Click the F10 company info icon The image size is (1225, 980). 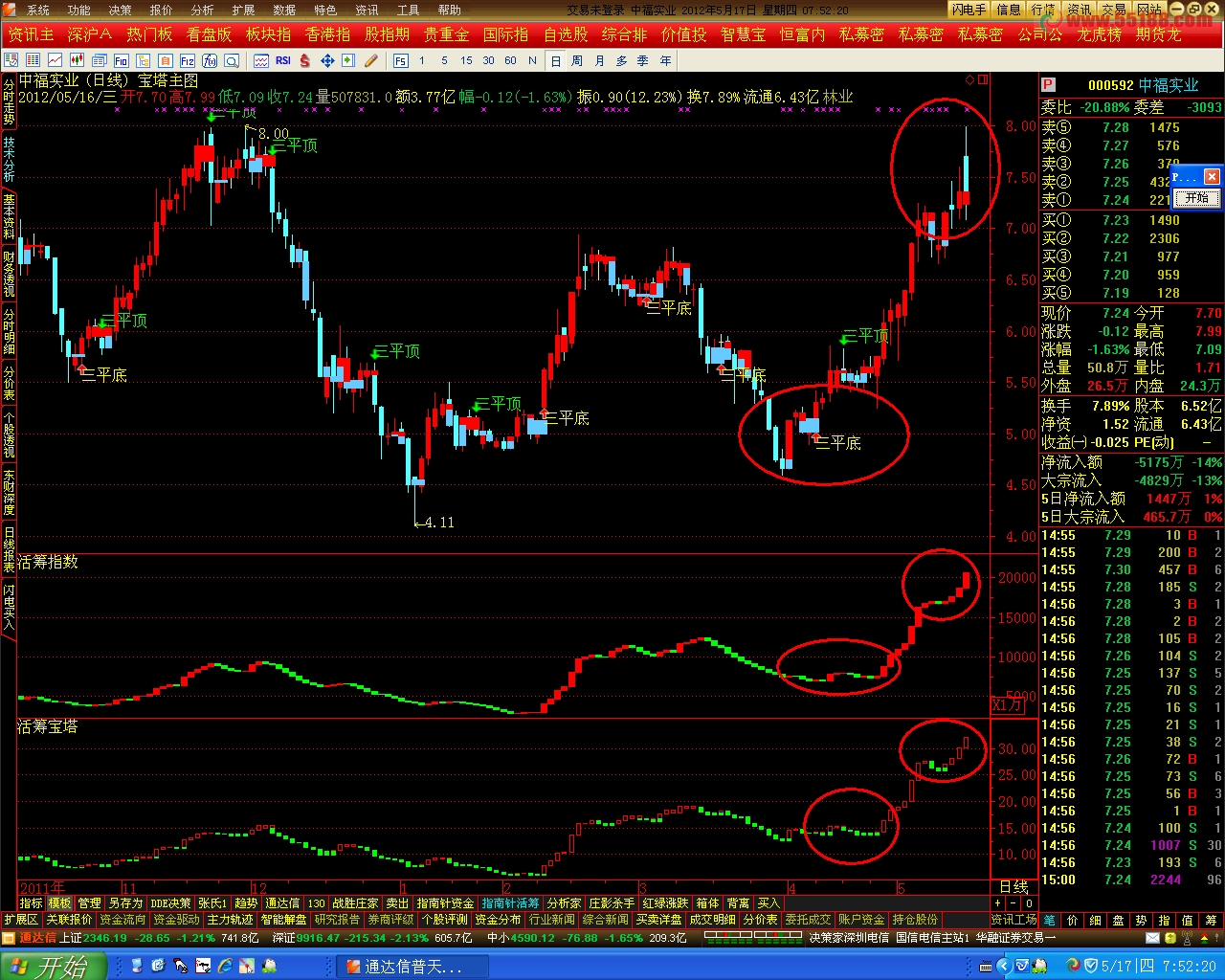click(121, 60)
